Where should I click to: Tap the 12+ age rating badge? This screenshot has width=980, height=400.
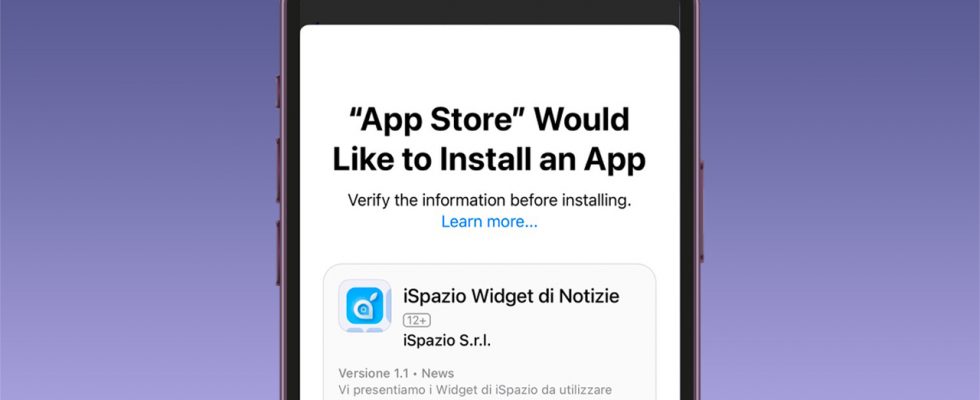point(417,320)
